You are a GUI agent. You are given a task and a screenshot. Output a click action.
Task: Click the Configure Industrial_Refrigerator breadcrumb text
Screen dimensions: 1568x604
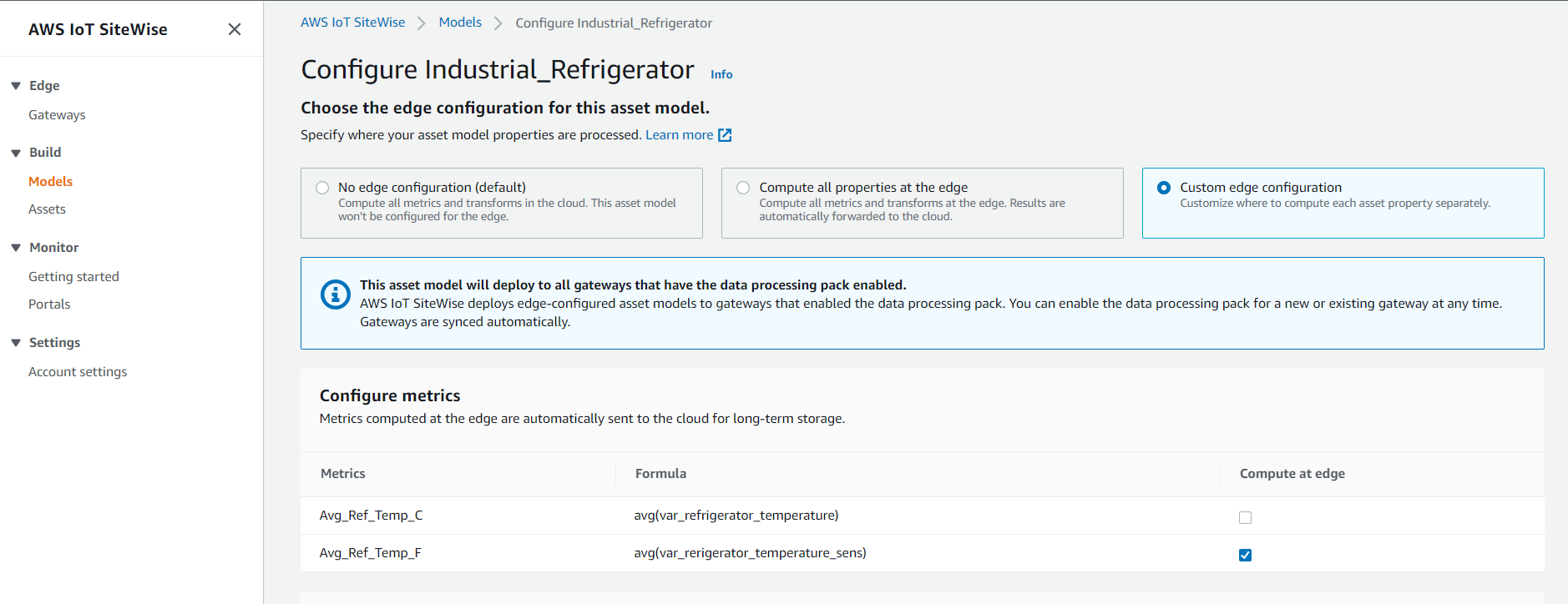(x=614, y=23)
